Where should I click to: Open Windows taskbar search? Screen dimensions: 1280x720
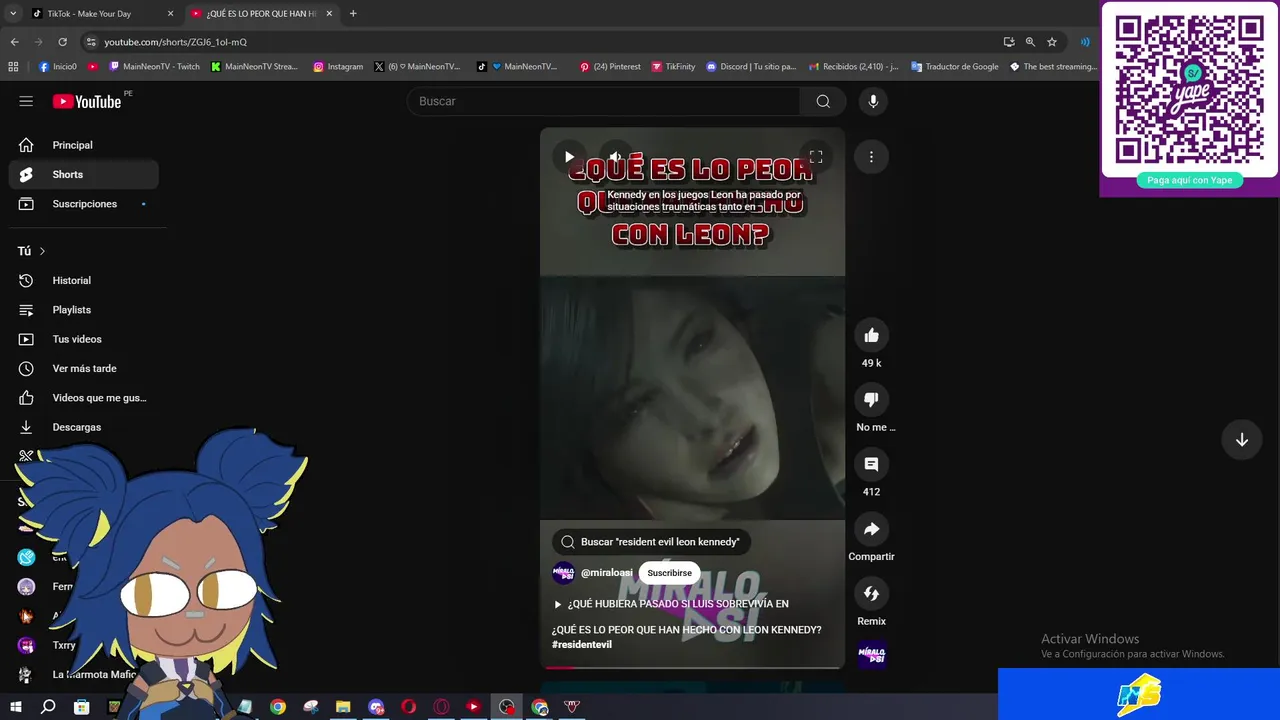(x=47, y=707)
